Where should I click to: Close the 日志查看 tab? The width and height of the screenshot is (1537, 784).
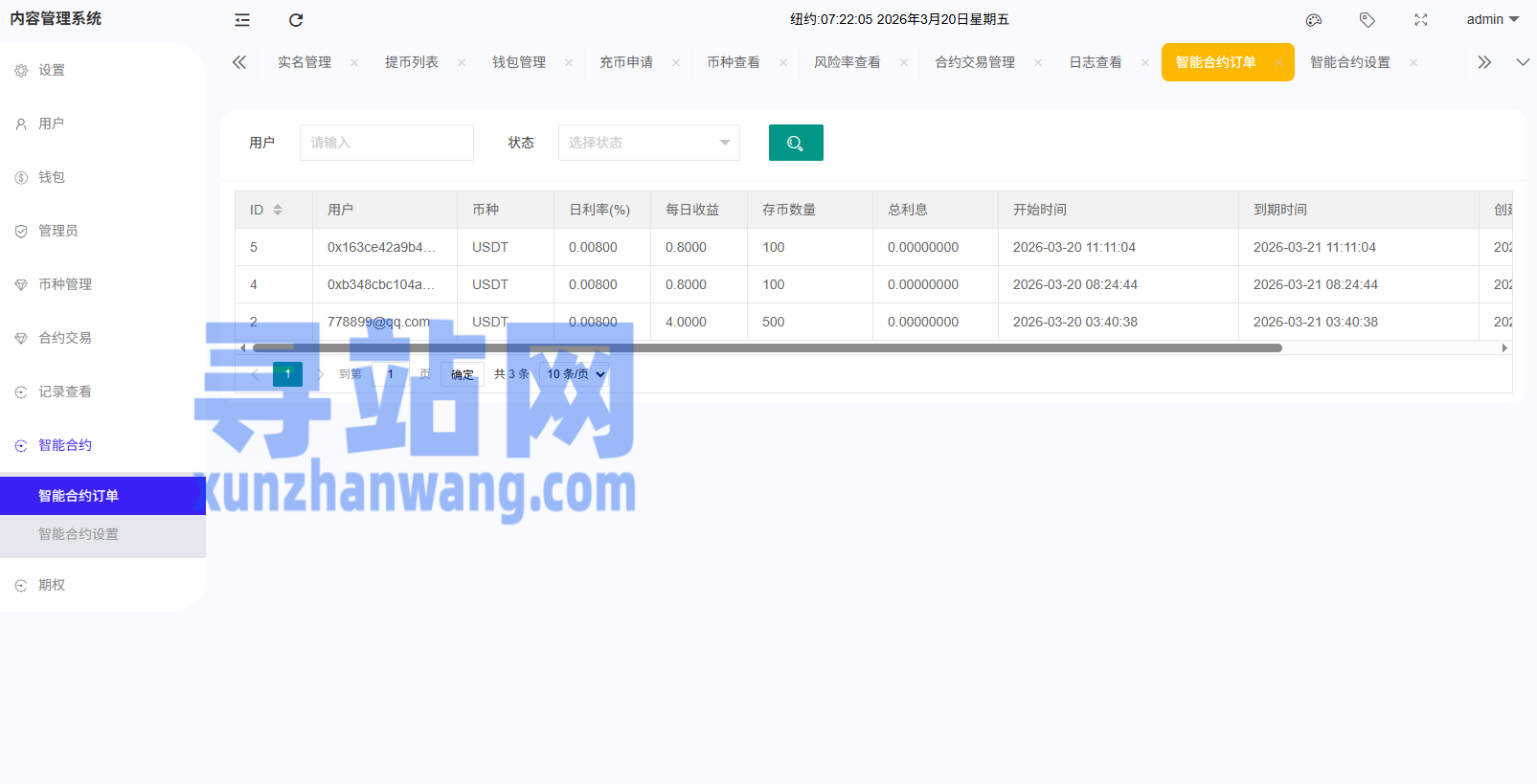coord(1145,63)
